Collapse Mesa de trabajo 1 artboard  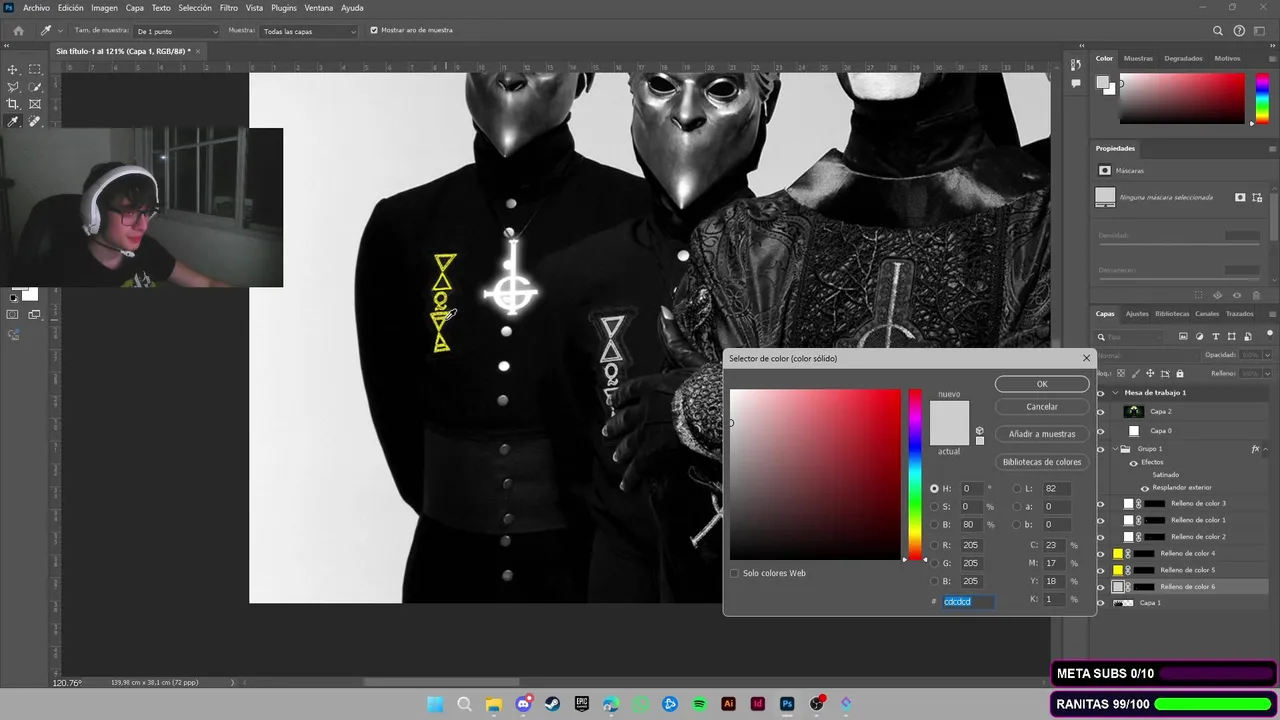[1115, 393]
